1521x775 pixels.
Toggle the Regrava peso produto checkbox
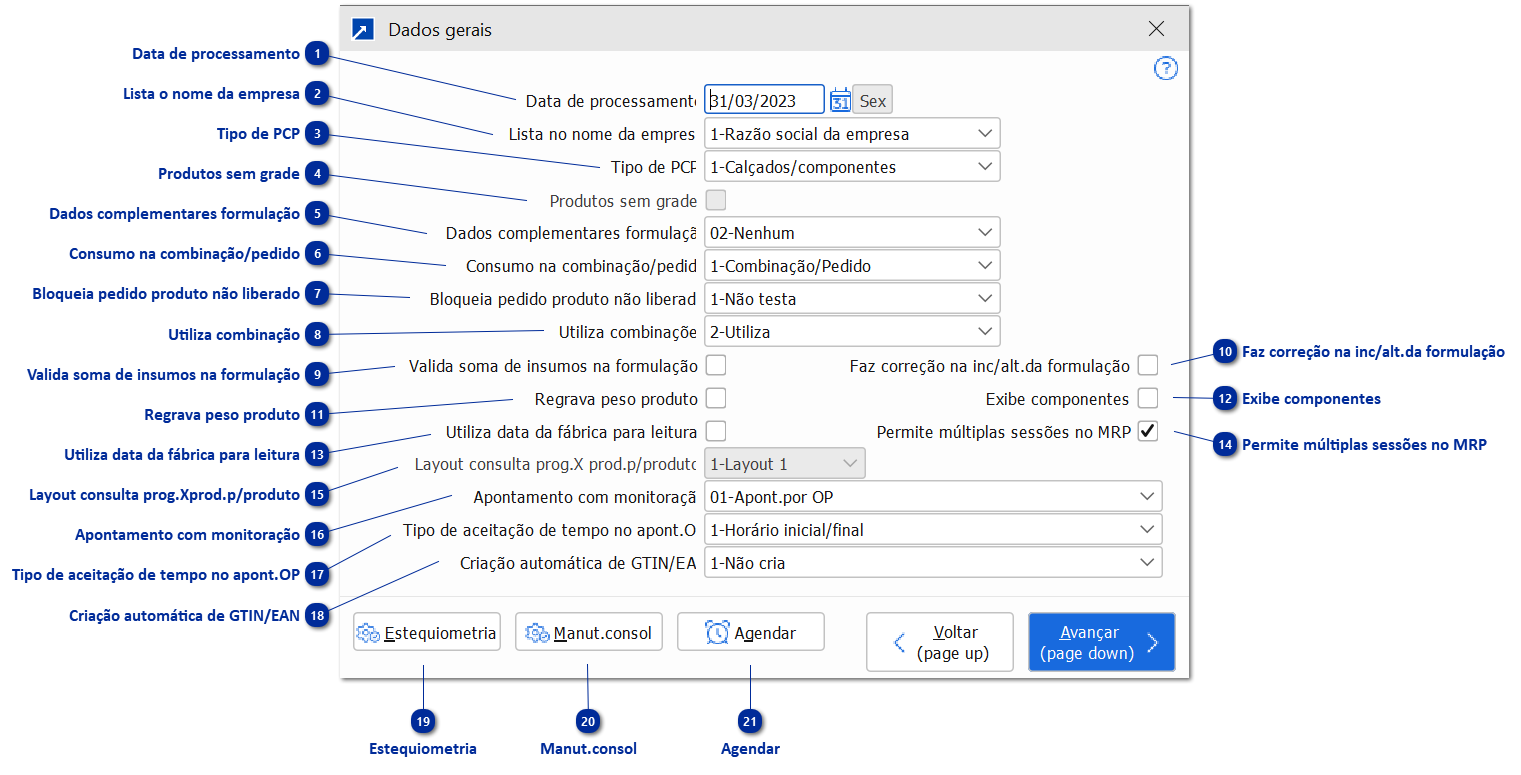[x=716, y=399]
